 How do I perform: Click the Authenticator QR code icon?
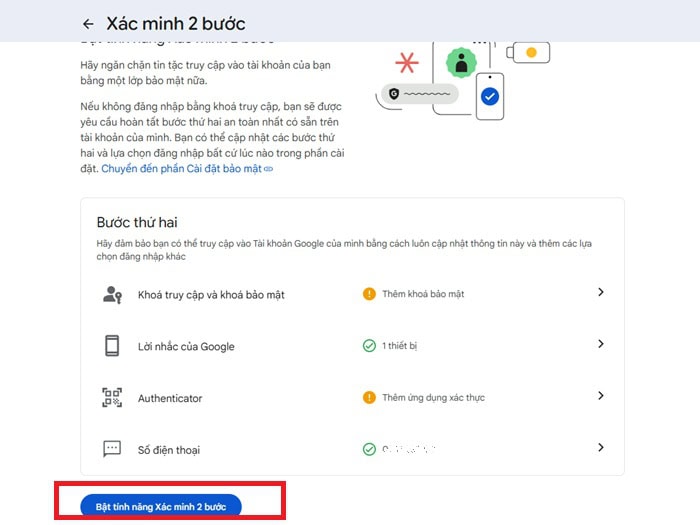pyautogui.click(x=112, y=398)
